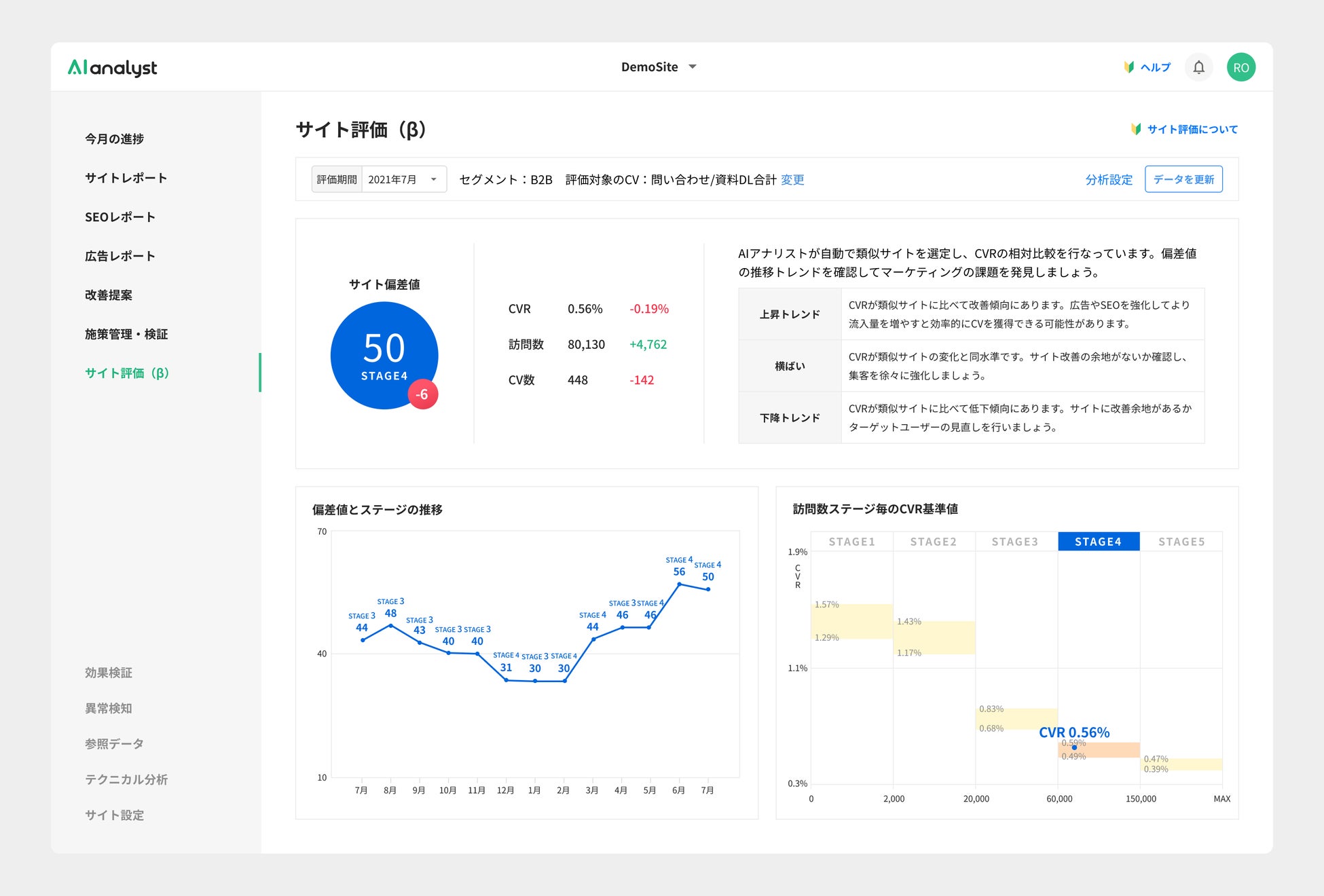
Task: Go to 今月の進捗 in sidebar
Action: click(114, 138)
